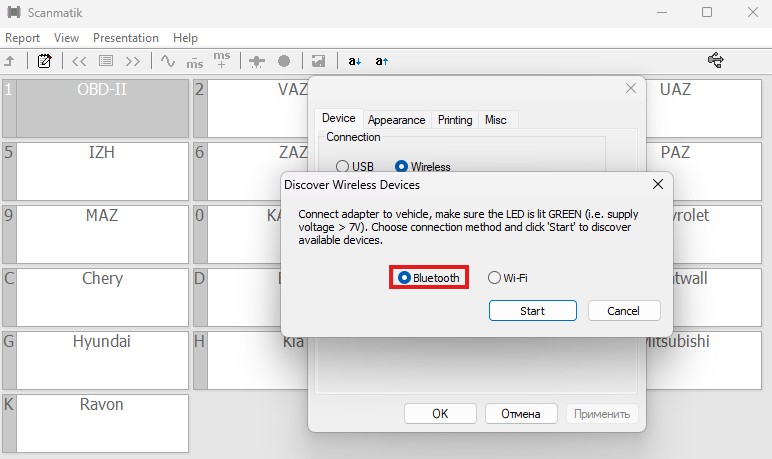Click the double right arrows toolbar icon
Screen dimensions: 772x459
point(132,61)
